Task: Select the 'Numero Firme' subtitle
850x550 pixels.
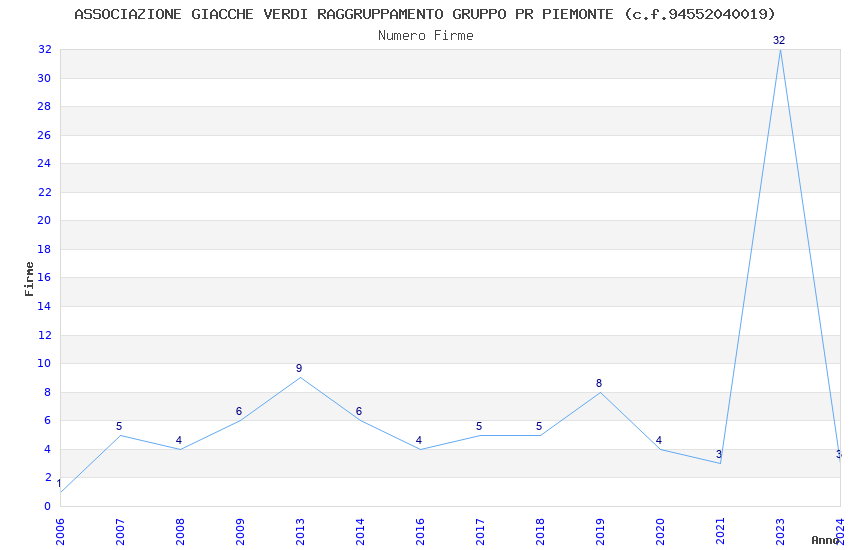Action: [x=426, y=36]
